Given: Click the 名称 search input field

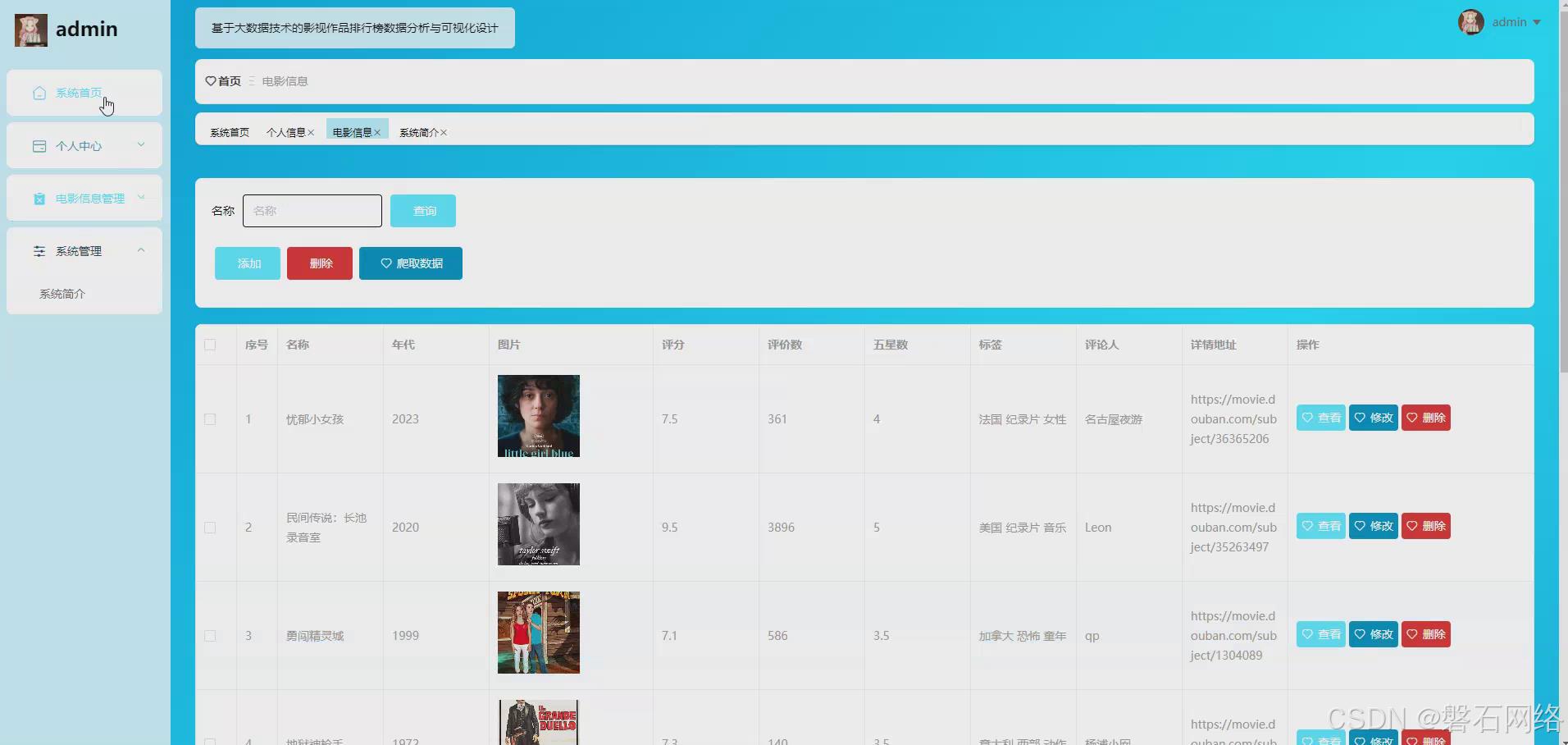Looking at the screenshot, I should (x=312, y=211).
